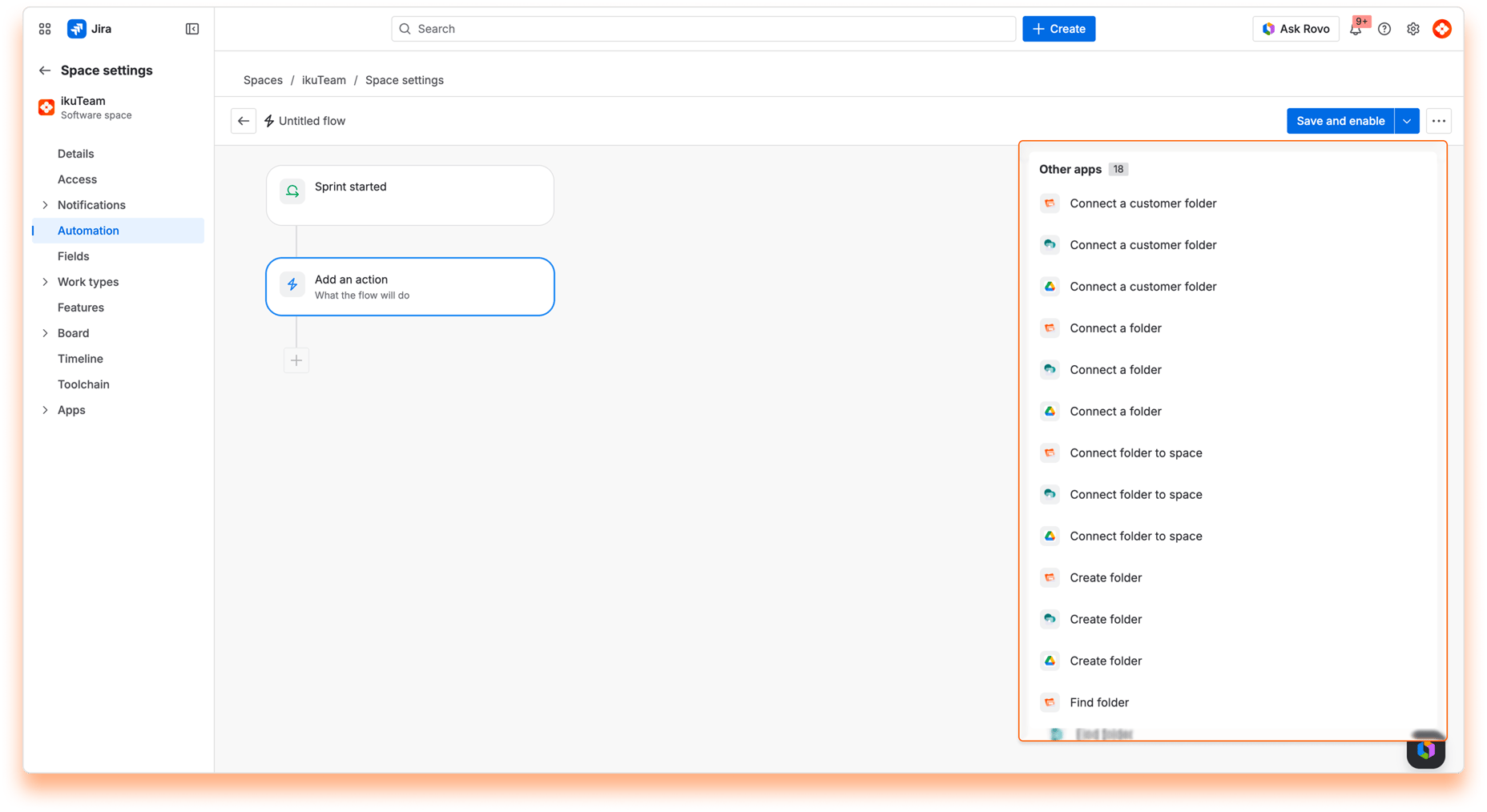Viewport: 1487px width, 812px height.
Task: Select Automation in the sidebar
Action: click(x=118, y=231)
